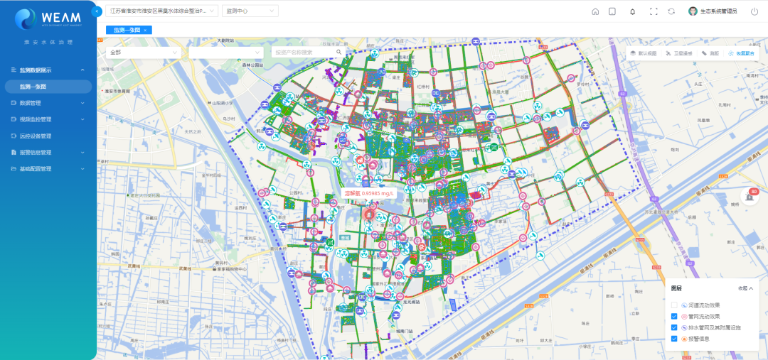Uncheck the pipe network flow effect layer
The width and height of the screenshot is (768, 360).
click(674, 316)
